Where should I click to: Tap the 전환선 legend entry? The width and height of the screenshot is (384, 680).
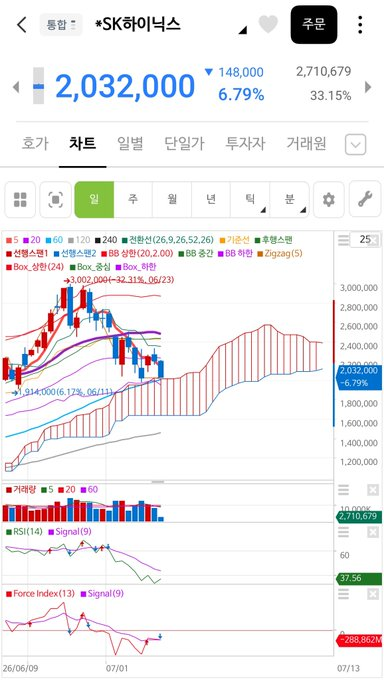(x=168, y=240)
